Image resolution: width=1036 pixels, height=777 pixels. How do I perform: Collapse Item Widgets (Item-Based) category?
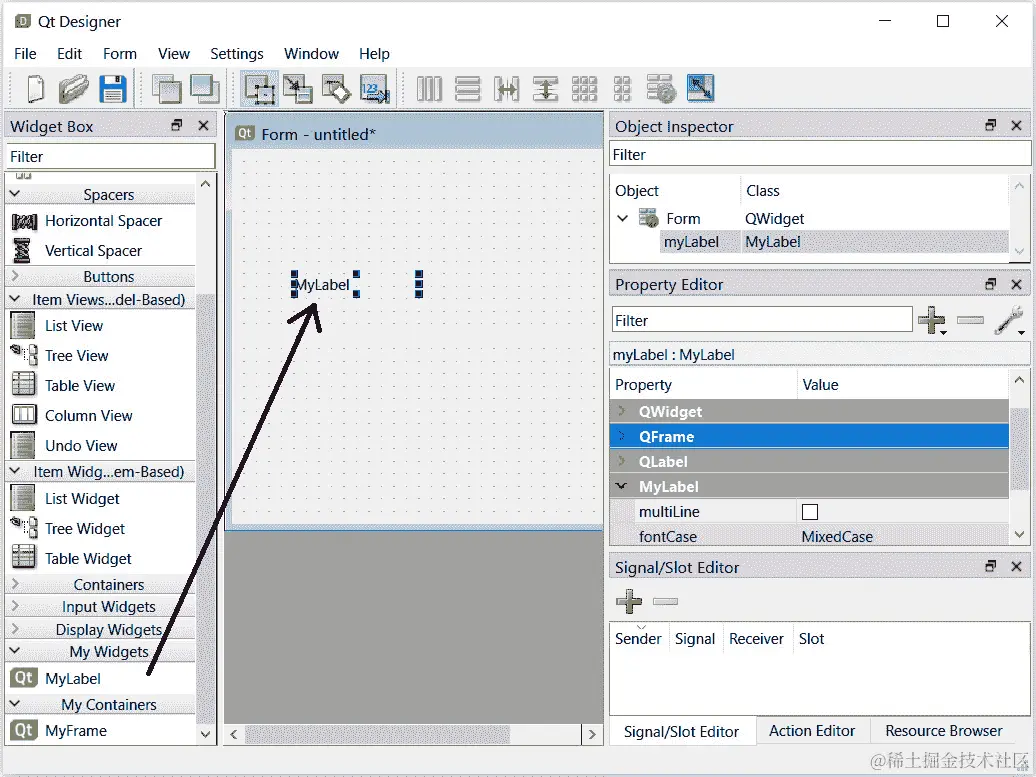tap(15, 471)
